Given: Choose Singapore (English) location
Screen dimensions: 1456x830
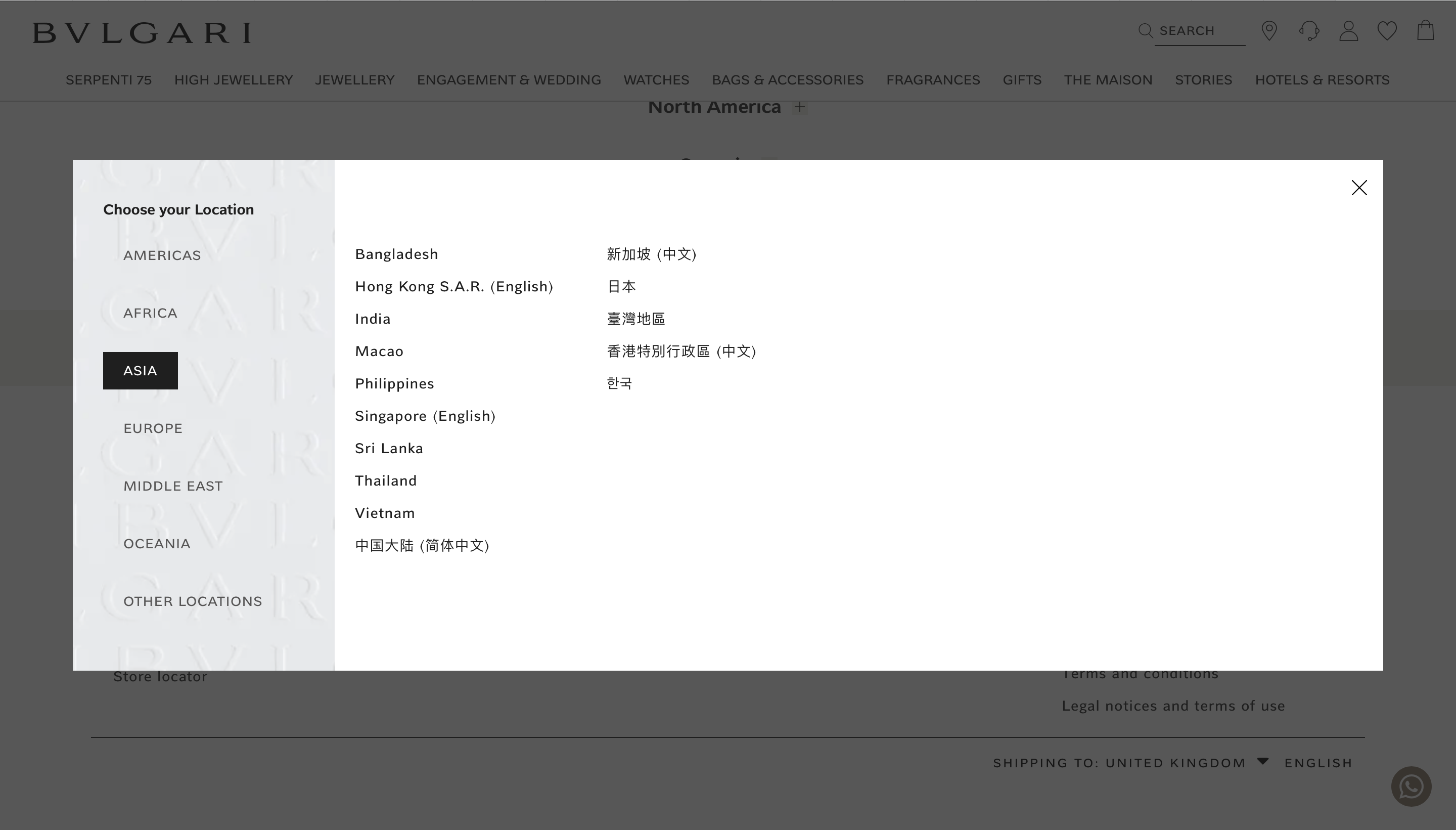Looking at the screenshot, I should point(425,416).
